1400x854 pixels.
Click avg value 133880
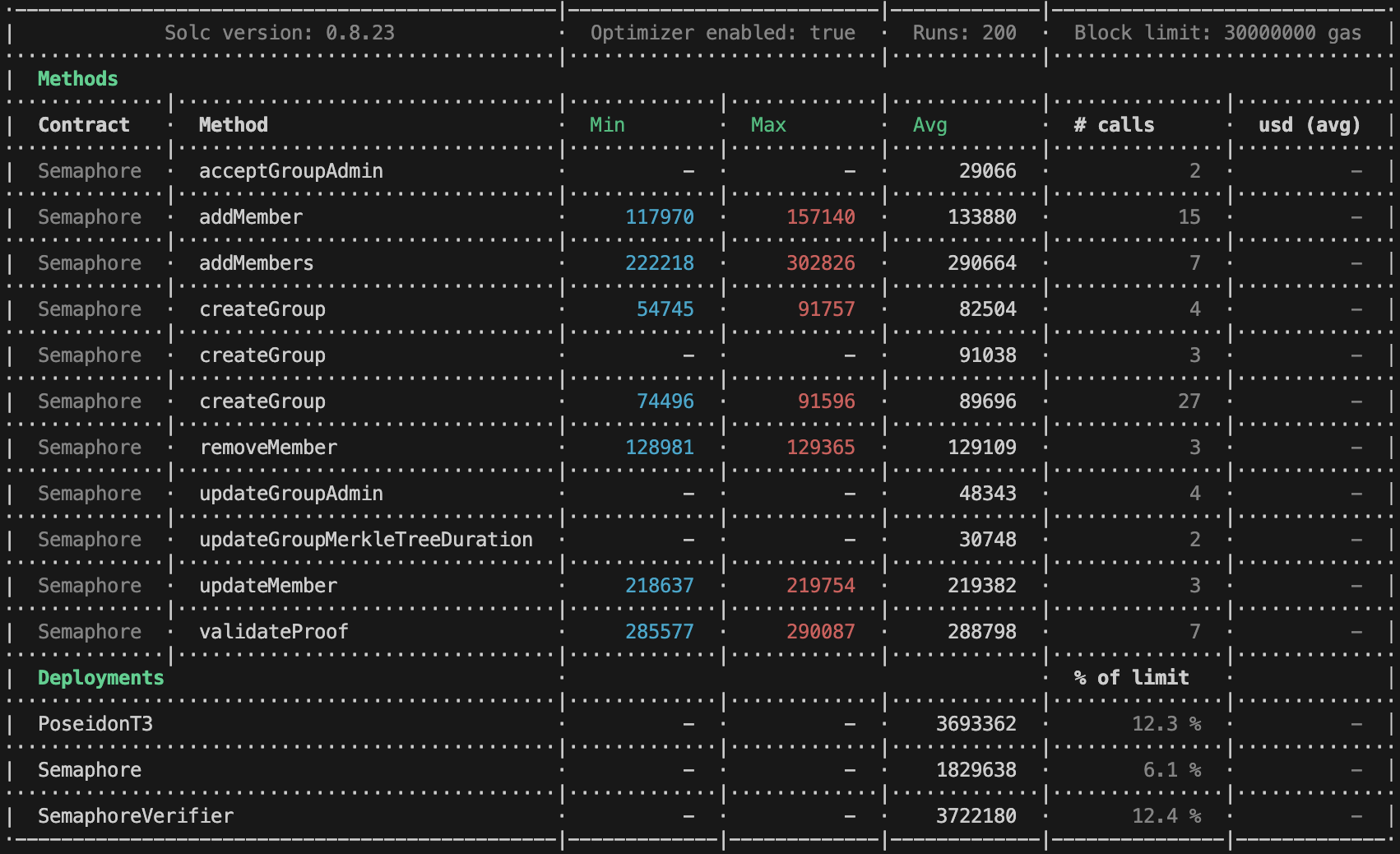(982, 217)
